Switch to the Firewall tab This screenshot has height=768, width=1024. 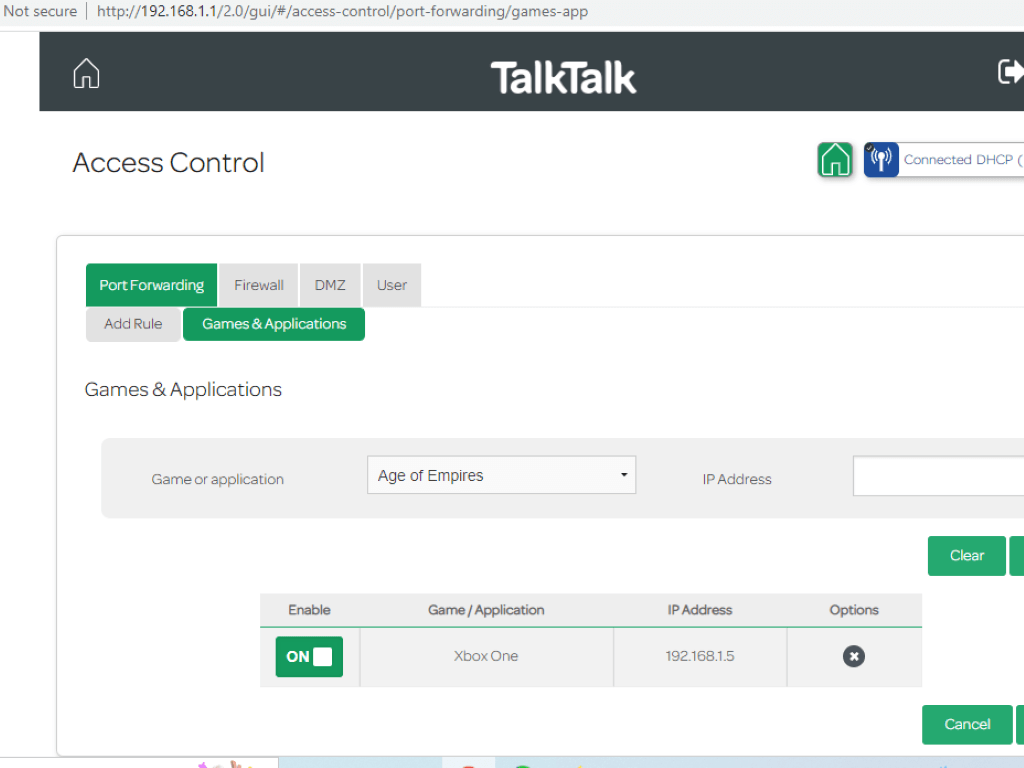pos(259,285)
